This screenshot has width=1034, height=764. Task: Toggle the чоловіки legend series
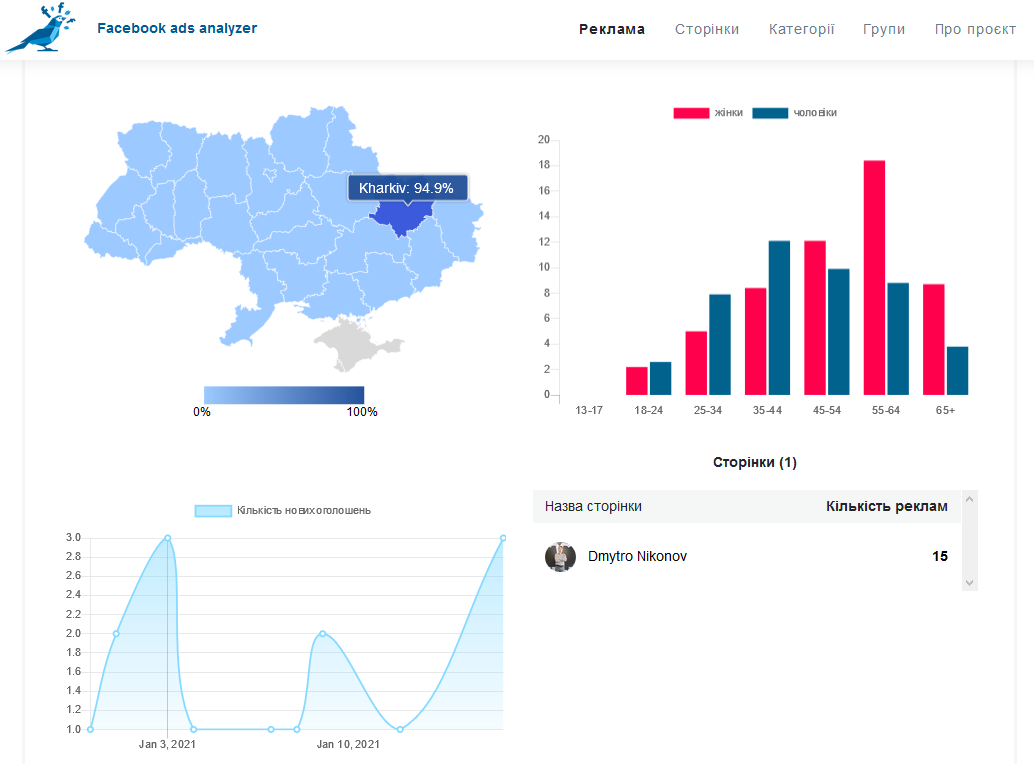tap(794, 113)
